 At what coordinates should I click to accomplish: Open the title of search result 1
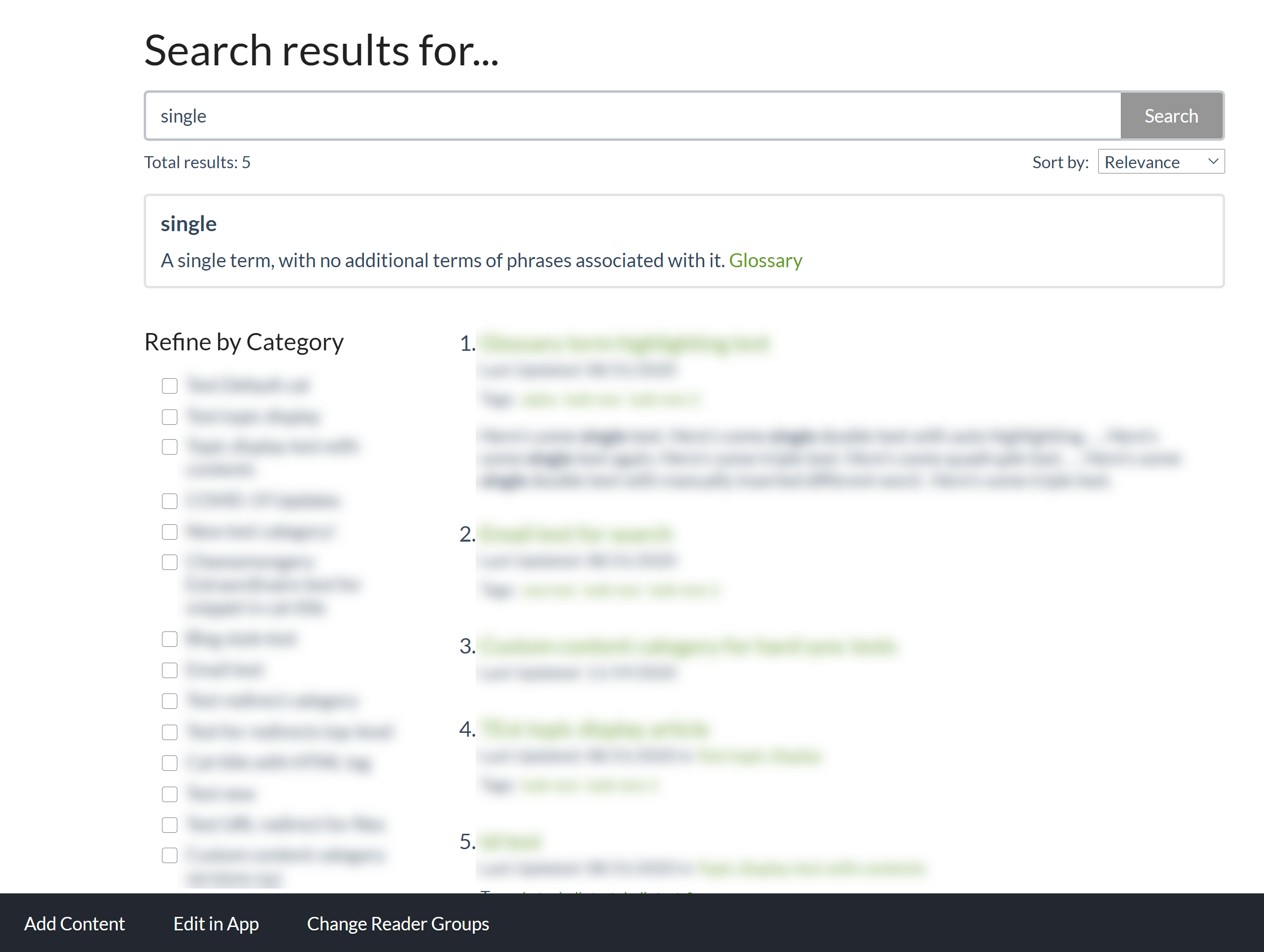click(624, 344)
